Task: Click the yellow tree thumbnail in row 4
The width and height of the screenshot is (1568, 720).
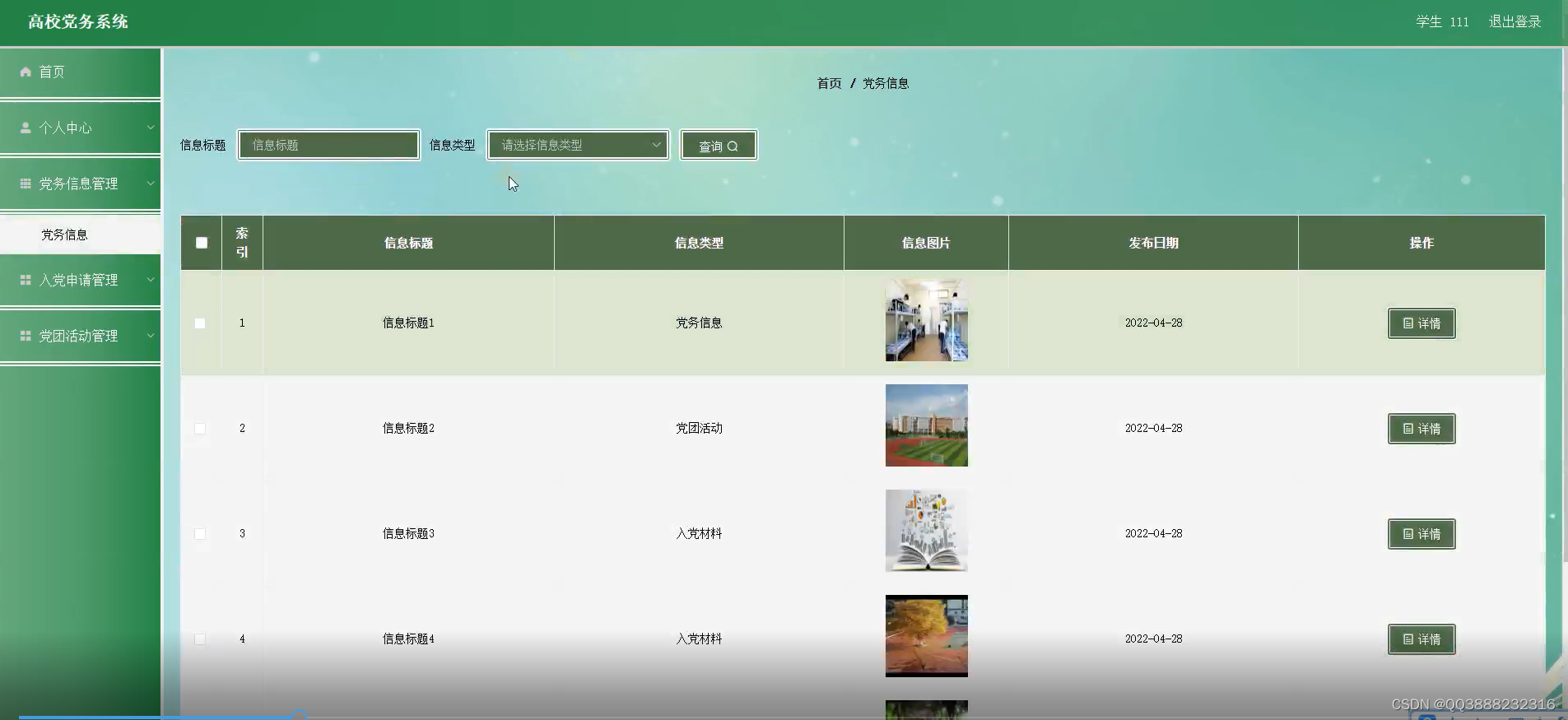Action: point(927,636)
